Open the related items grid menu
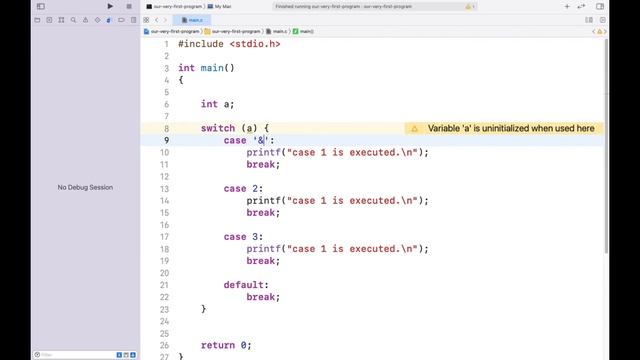The height and width of the screenshot is (360, 640). (146, 20)
